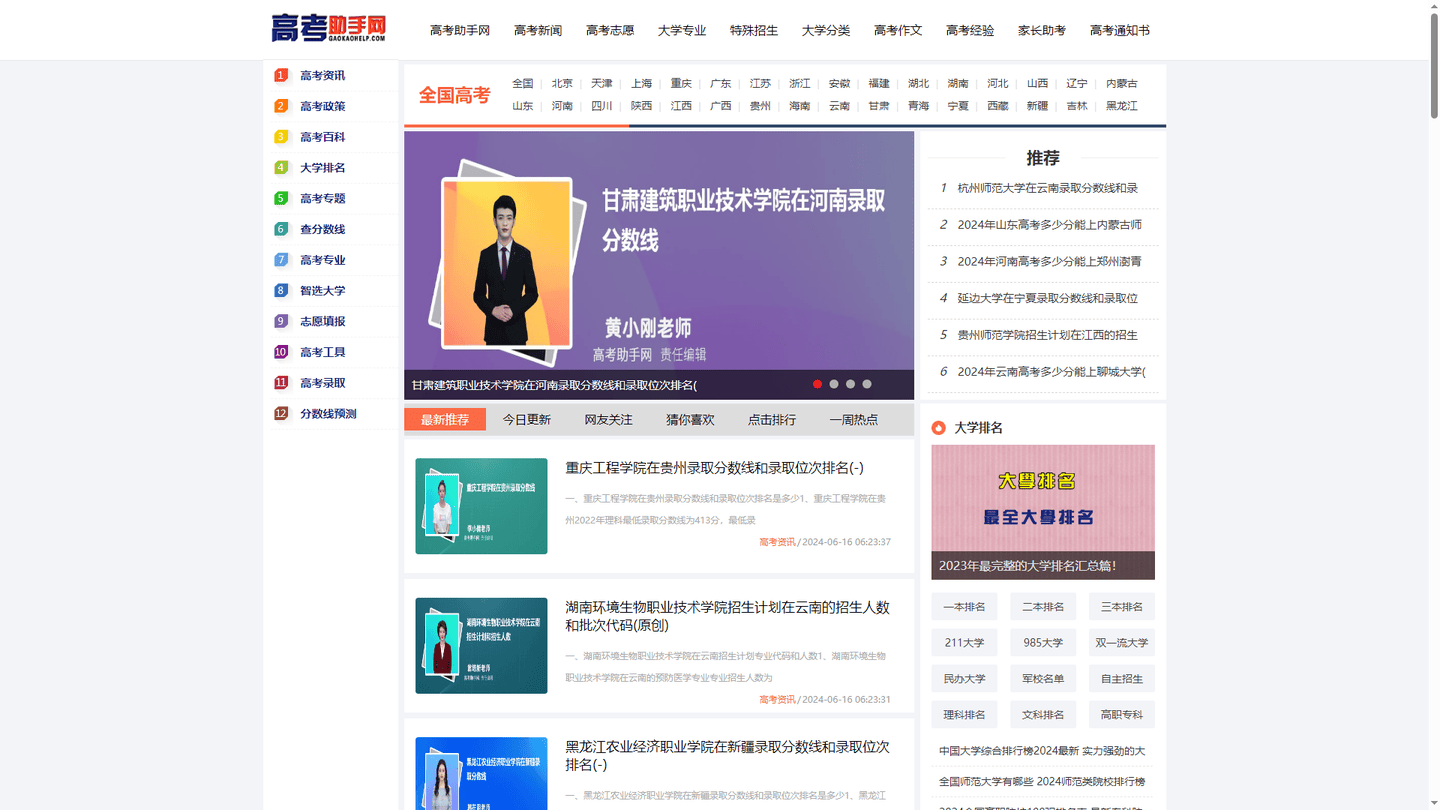Click the 双一流大学 button
The width and height of the screenshot is (1440, 810).
click(1122, 643)
